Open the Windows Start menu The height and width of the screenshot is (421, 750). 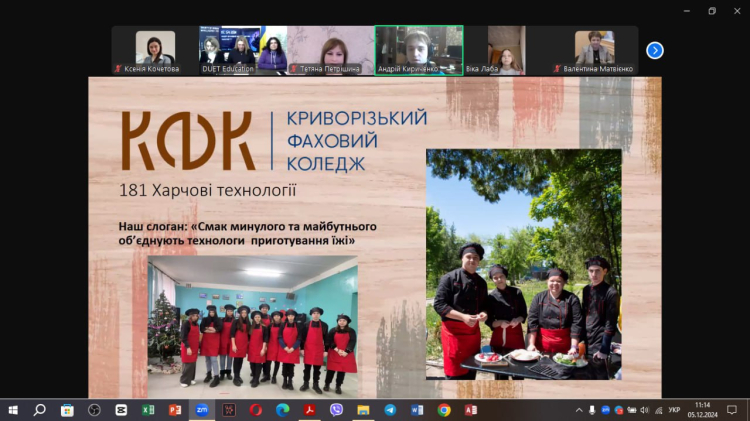[x=13, y=410]
